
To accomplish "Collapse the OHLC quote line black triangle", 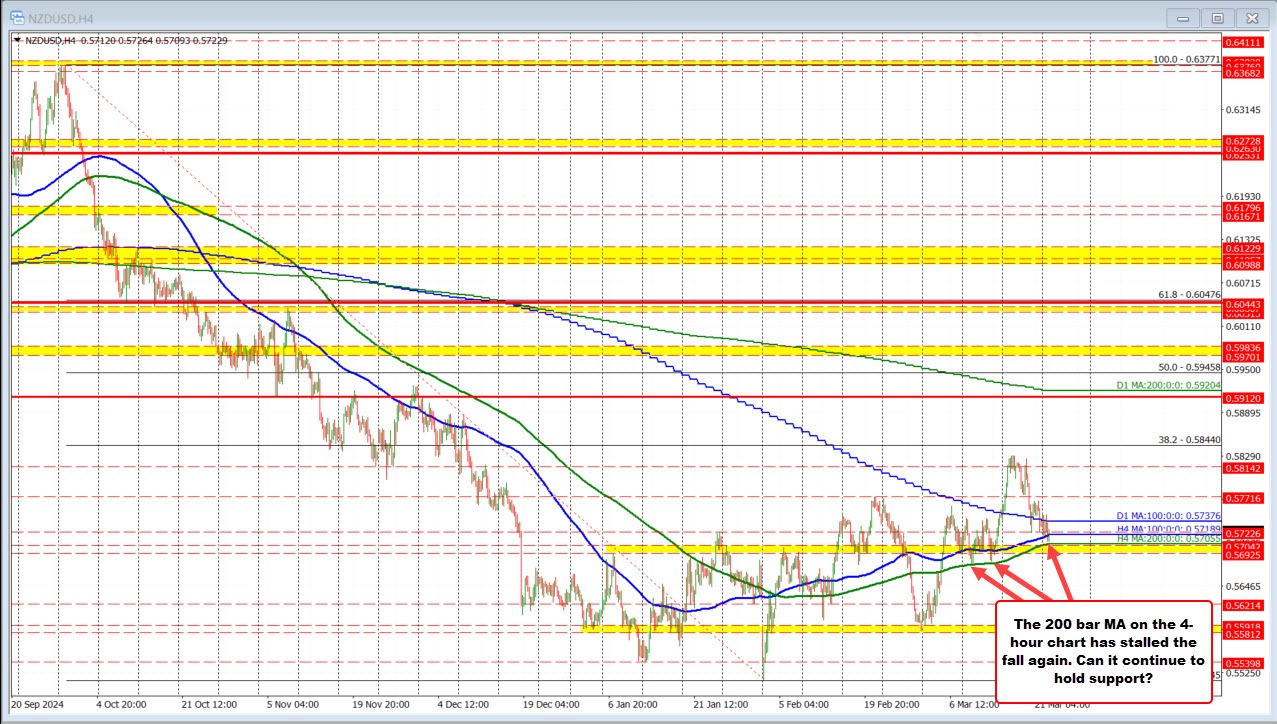I will pos(16,38).
